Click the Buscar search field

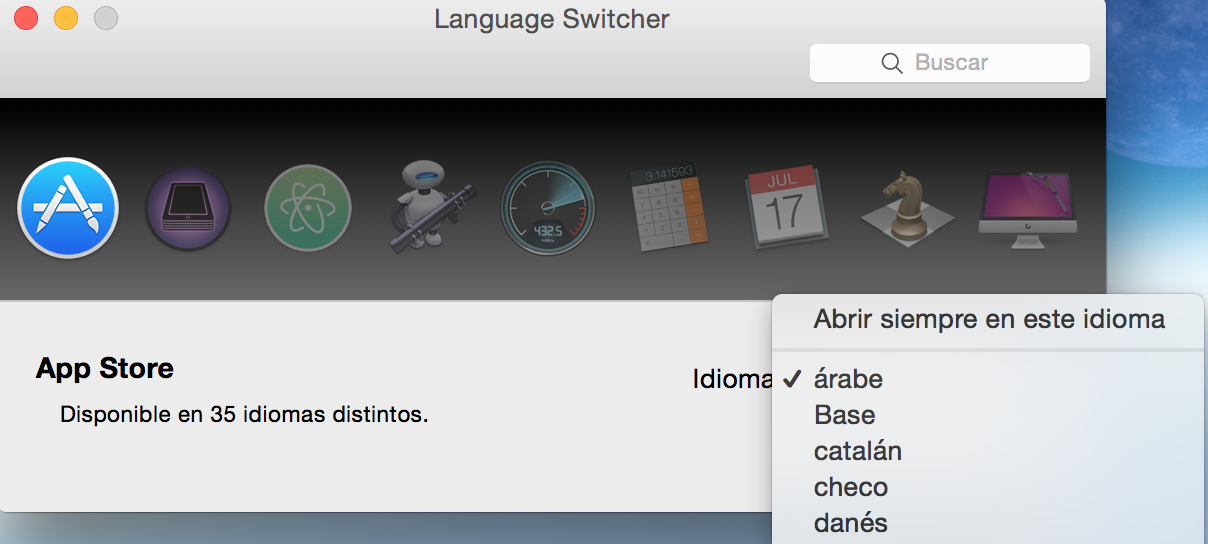click(x=949, y=63)
